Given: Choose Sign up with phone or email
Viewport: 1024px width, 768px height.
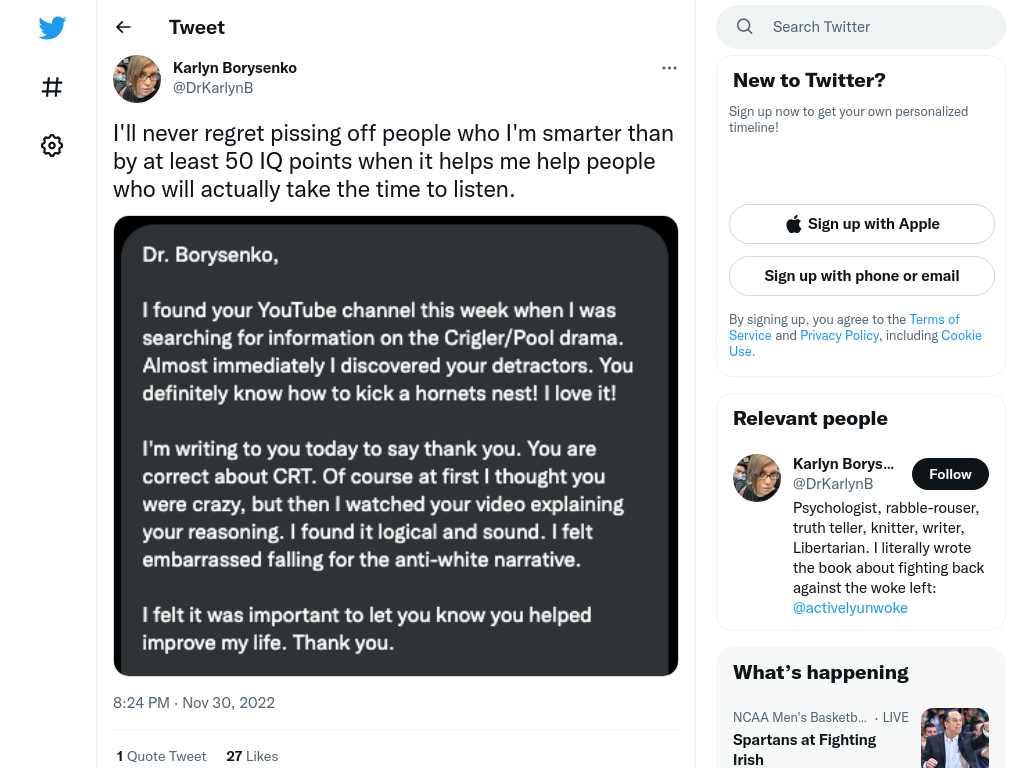Looking at the screenshot, I should 861,276.
